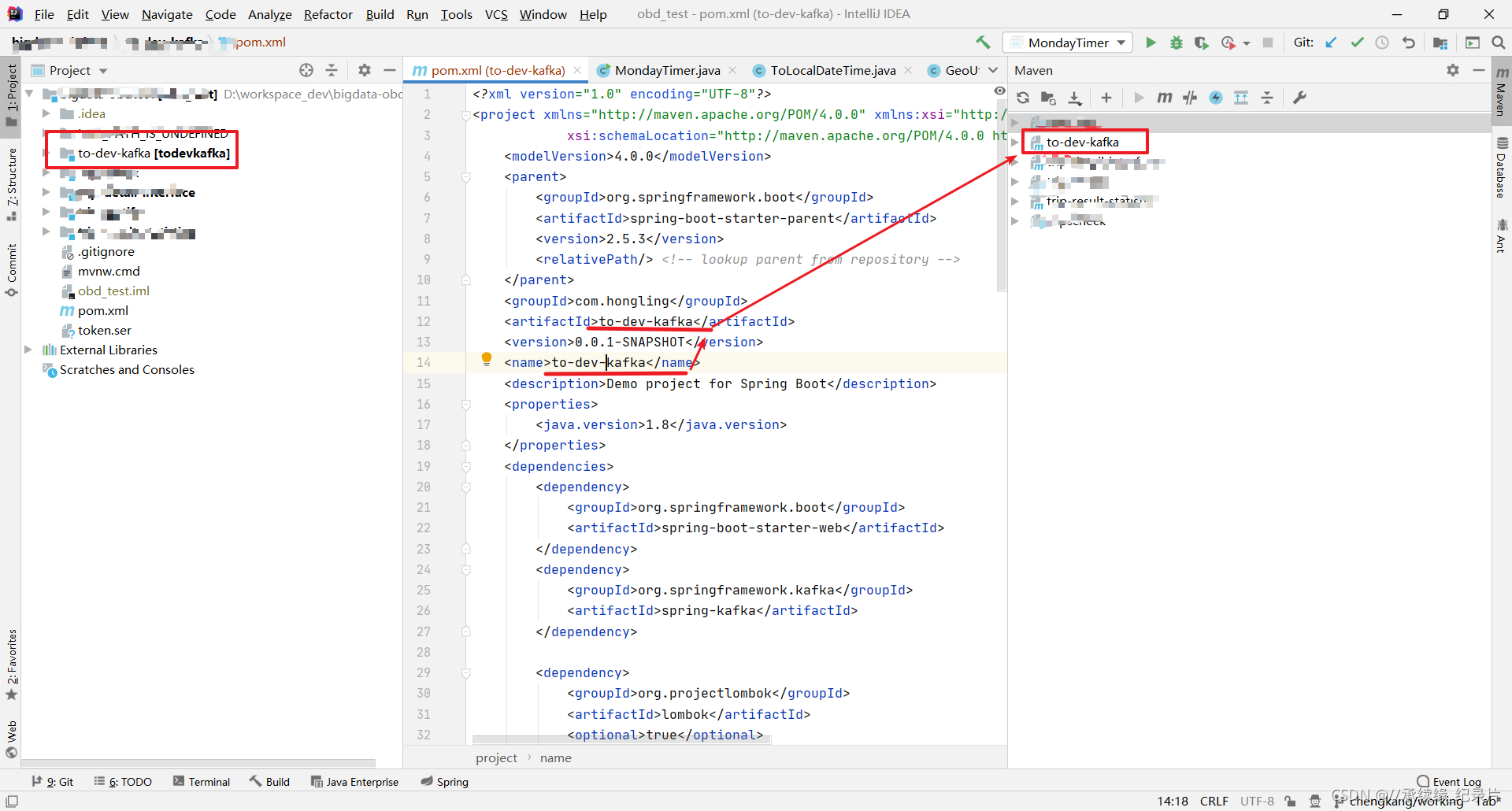Fold the parent tag at line 5
Image resolution: width=1512 pixels, height=811 pixels.
[x=465, y=177]
